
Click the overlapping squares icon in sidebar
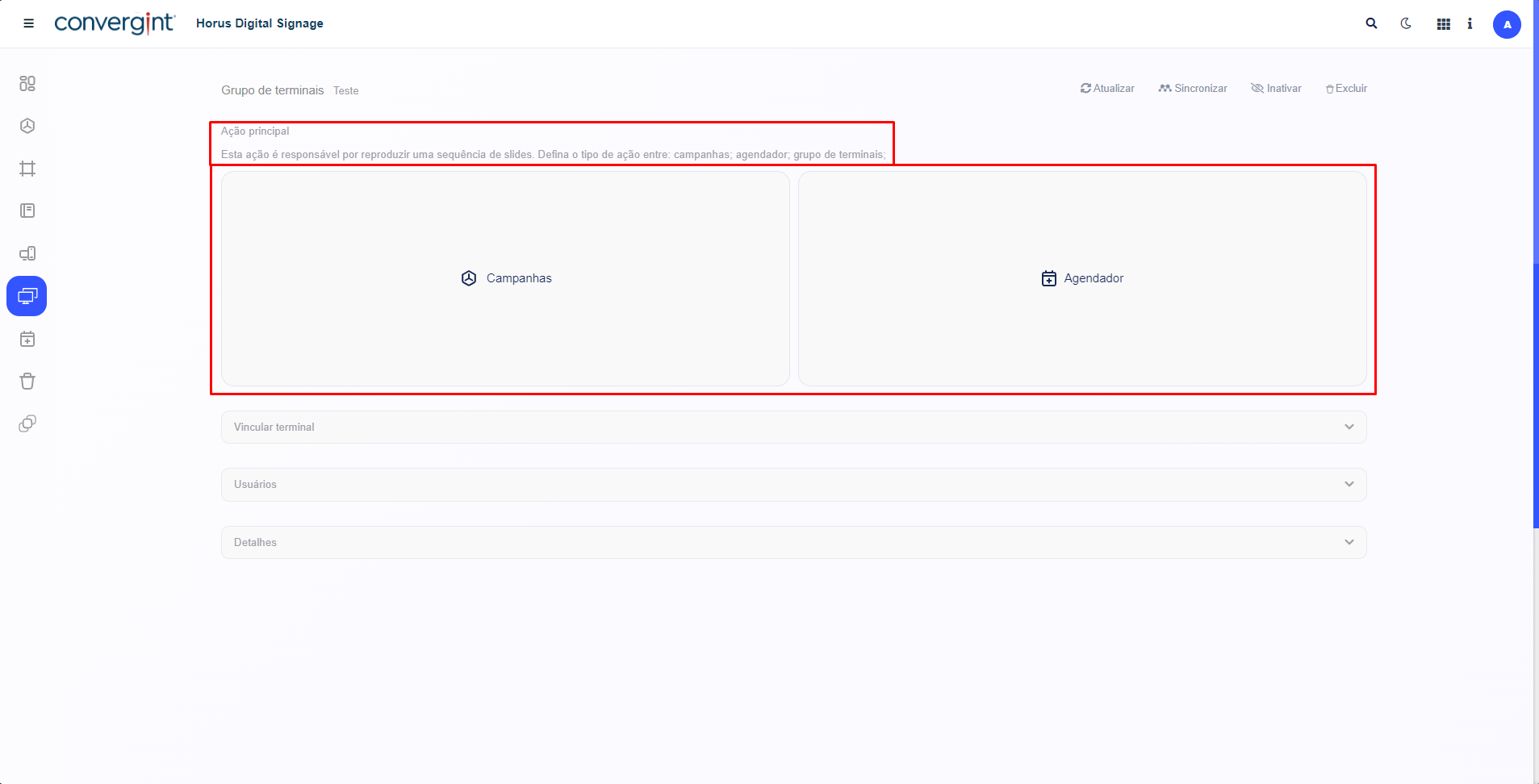[27, 423]
